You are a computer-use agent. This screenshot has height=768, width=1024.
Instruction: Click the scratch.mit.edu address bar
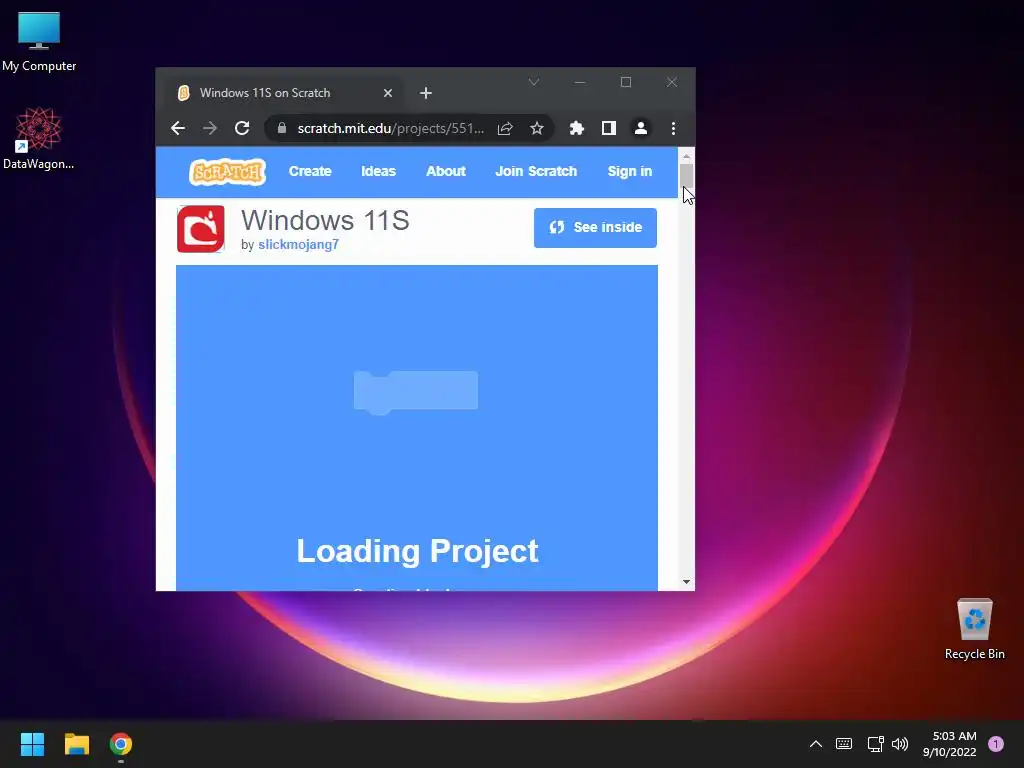coord(391,128)
